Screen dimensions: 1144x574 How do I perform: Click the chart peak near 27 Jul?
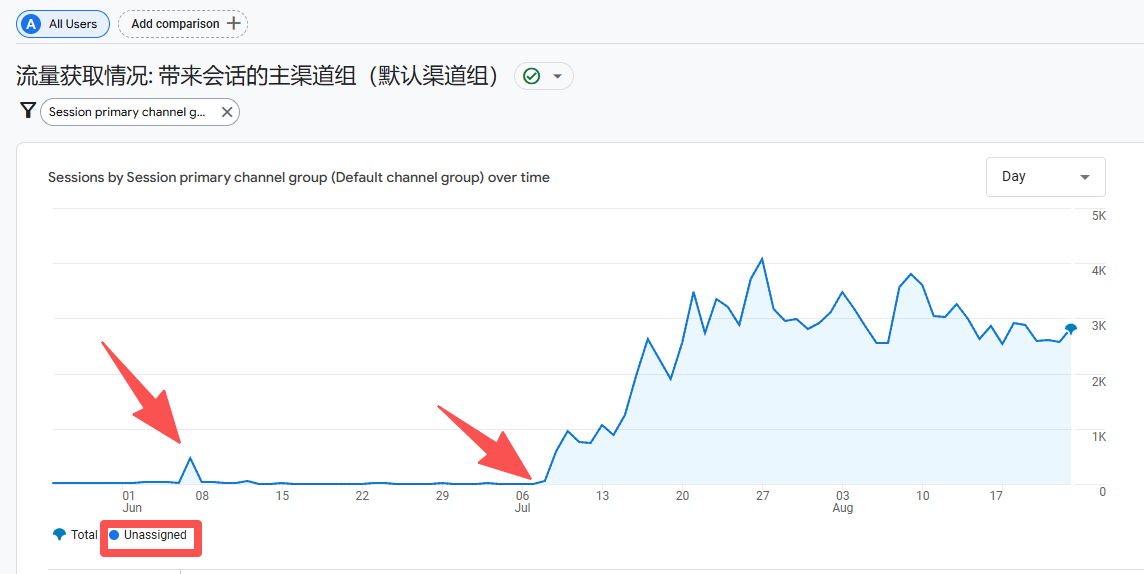[762, 259]
